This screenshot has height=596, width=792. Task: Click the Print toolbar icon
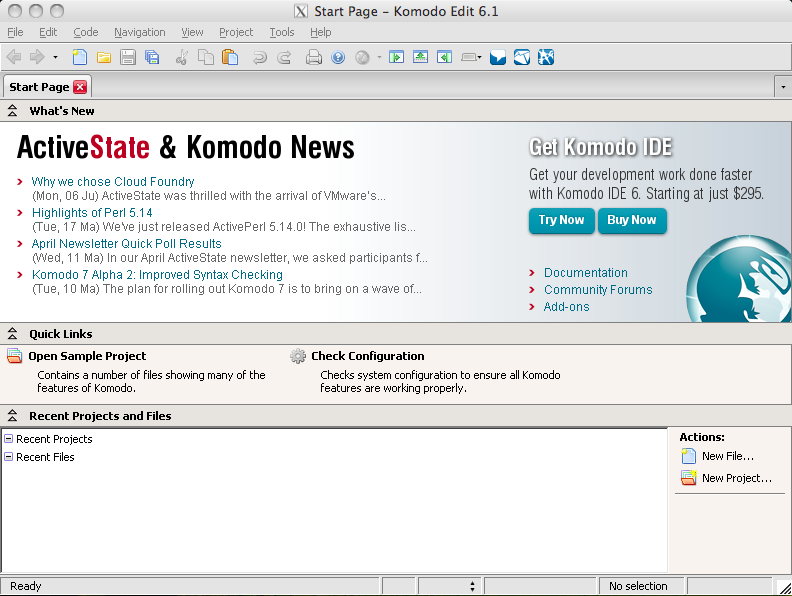click(314, 57)
